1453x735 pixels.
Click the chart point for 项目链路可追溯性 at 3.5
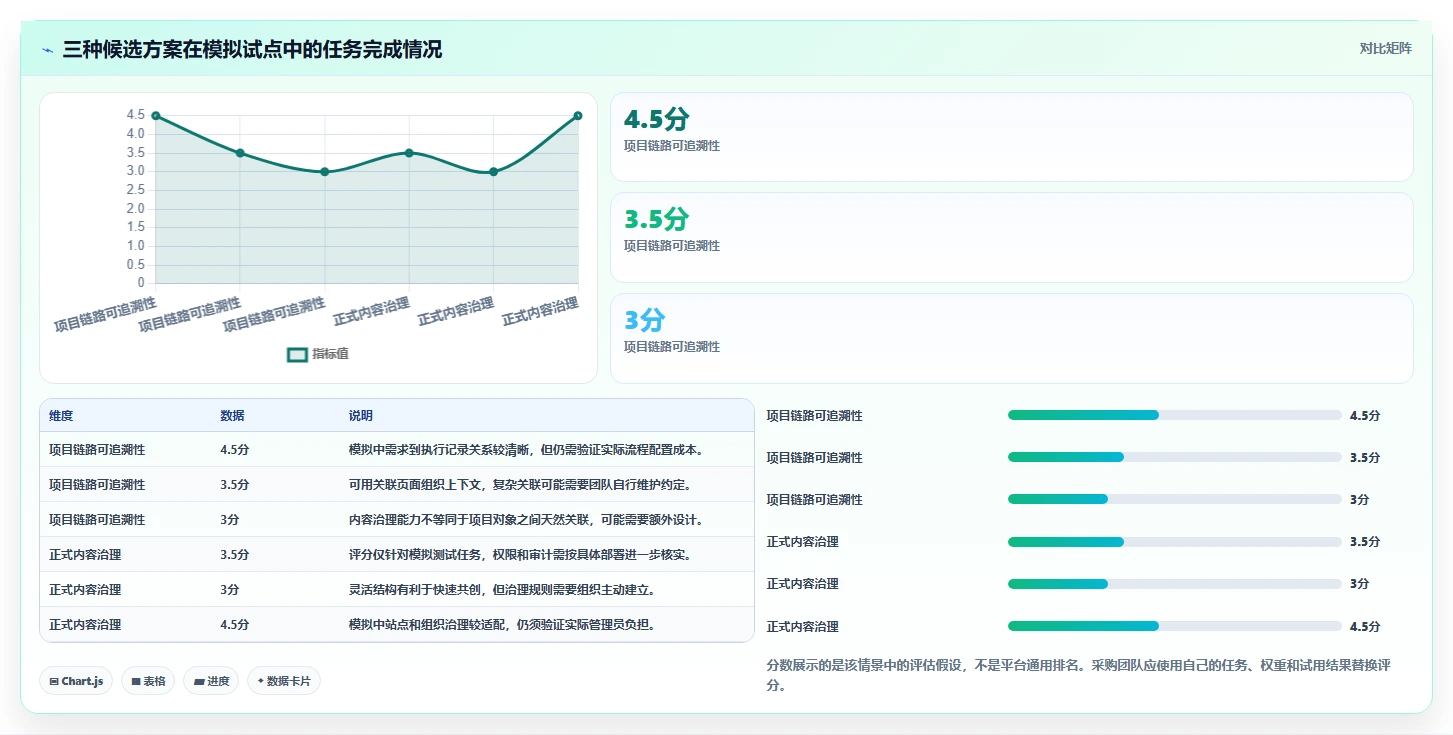[240, 153]
